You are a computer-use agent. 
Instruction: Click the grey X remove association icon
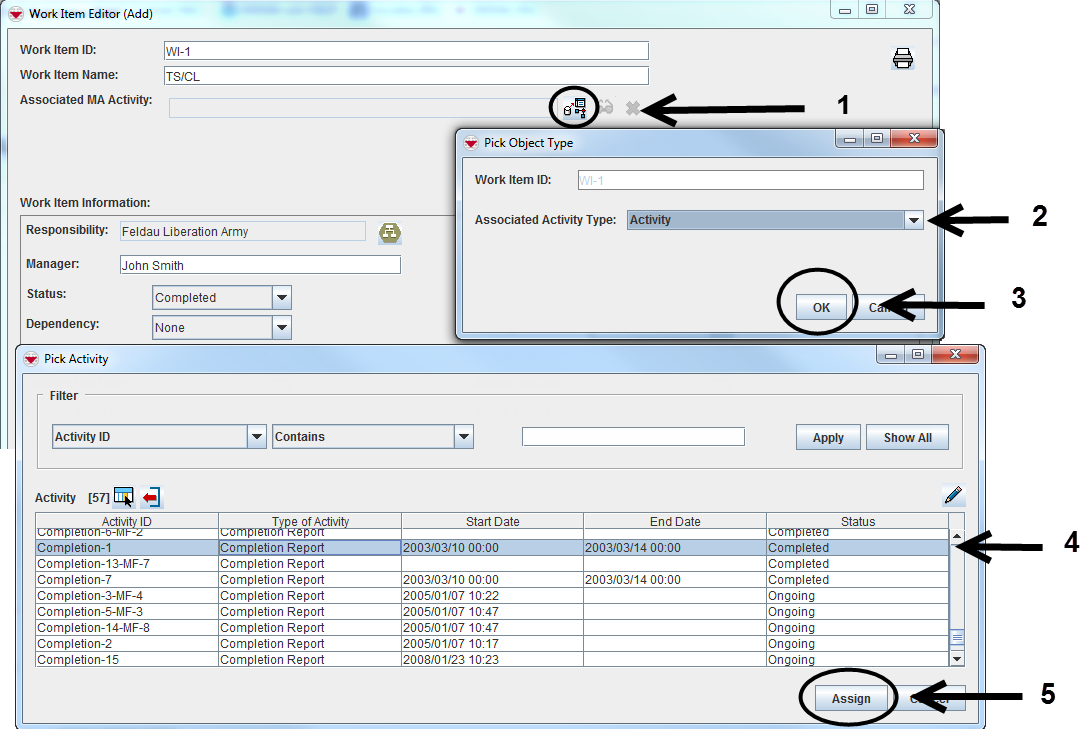632,108
